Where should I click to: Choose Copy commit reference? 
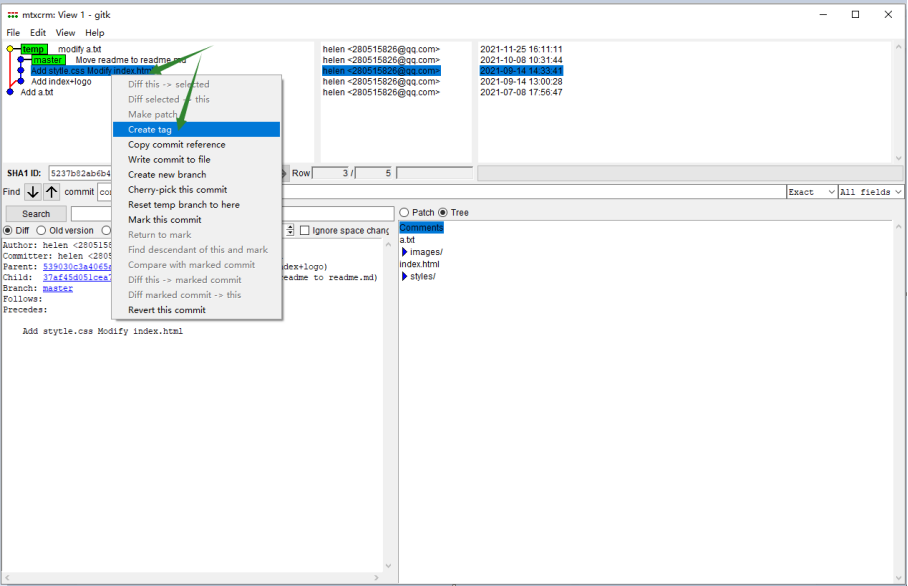[x=196, y=144]
